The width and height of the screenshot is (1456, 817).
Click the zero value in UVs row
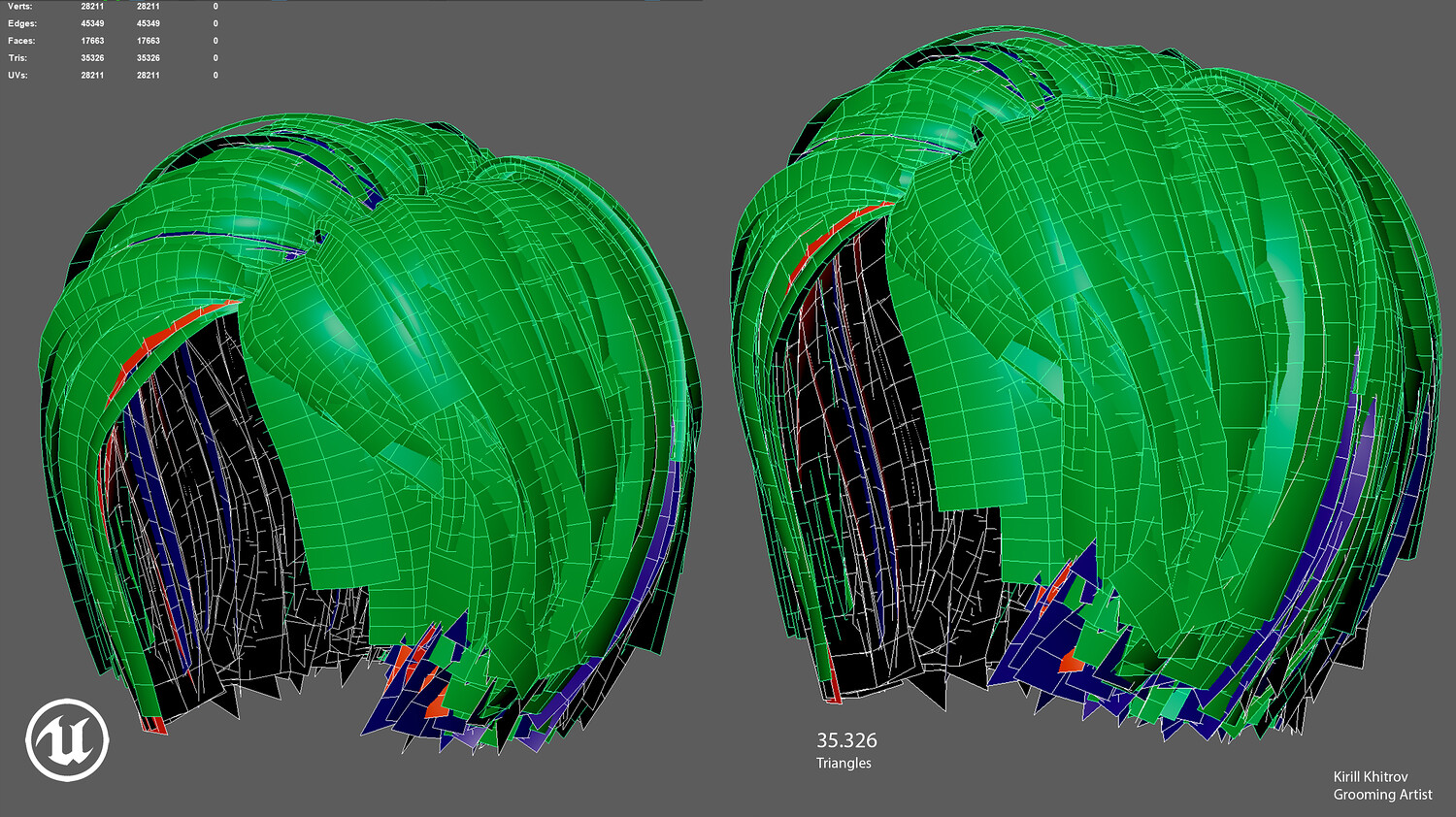point(215,76)
